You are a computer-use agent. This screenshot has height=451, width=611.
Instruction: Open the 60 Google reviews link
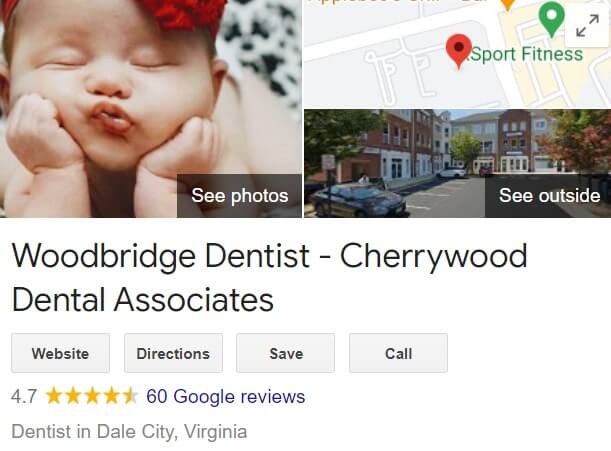click(226, 396)
